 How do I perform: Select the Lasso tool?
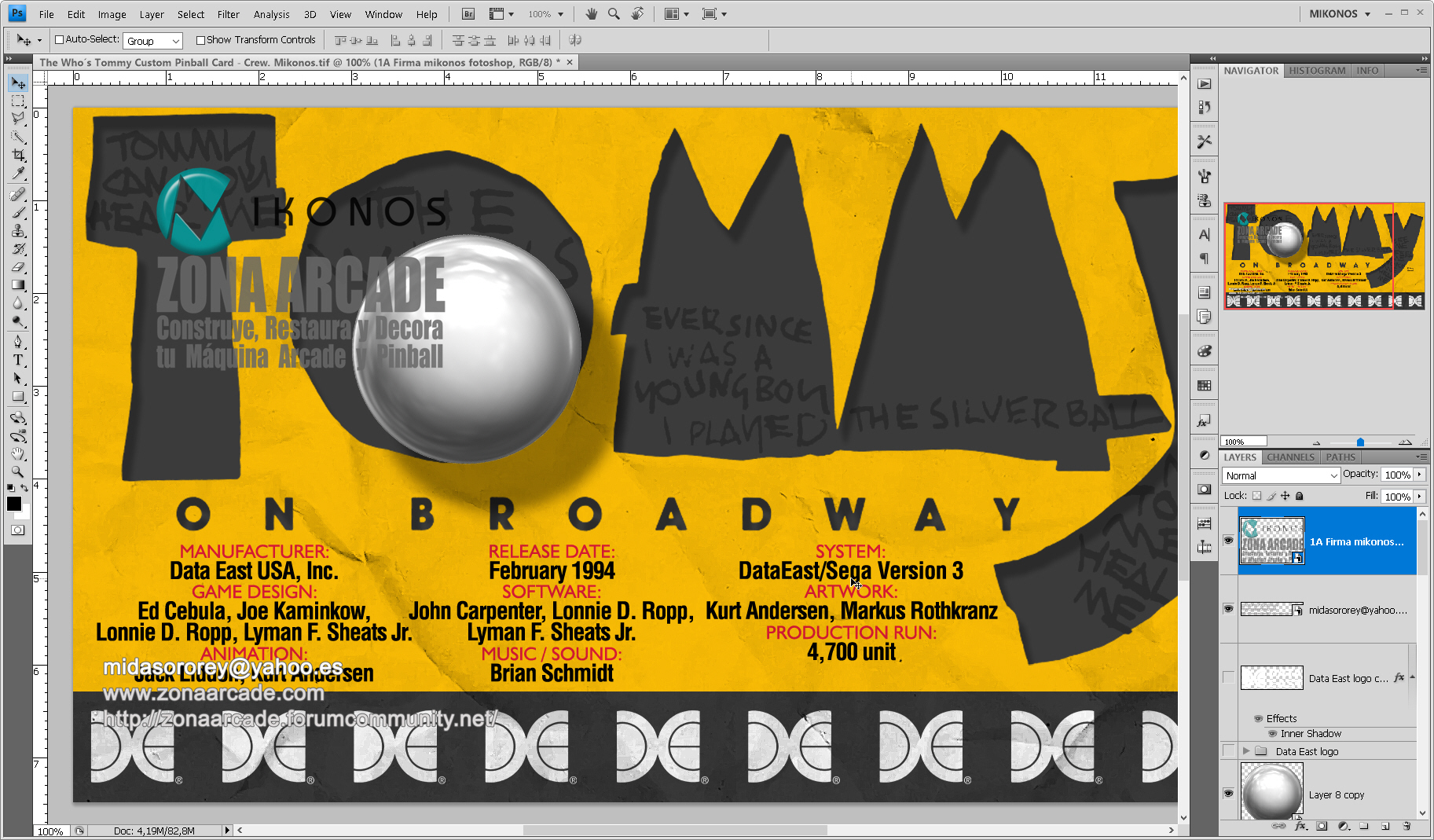pyautogui.click(x=18, y=119)
